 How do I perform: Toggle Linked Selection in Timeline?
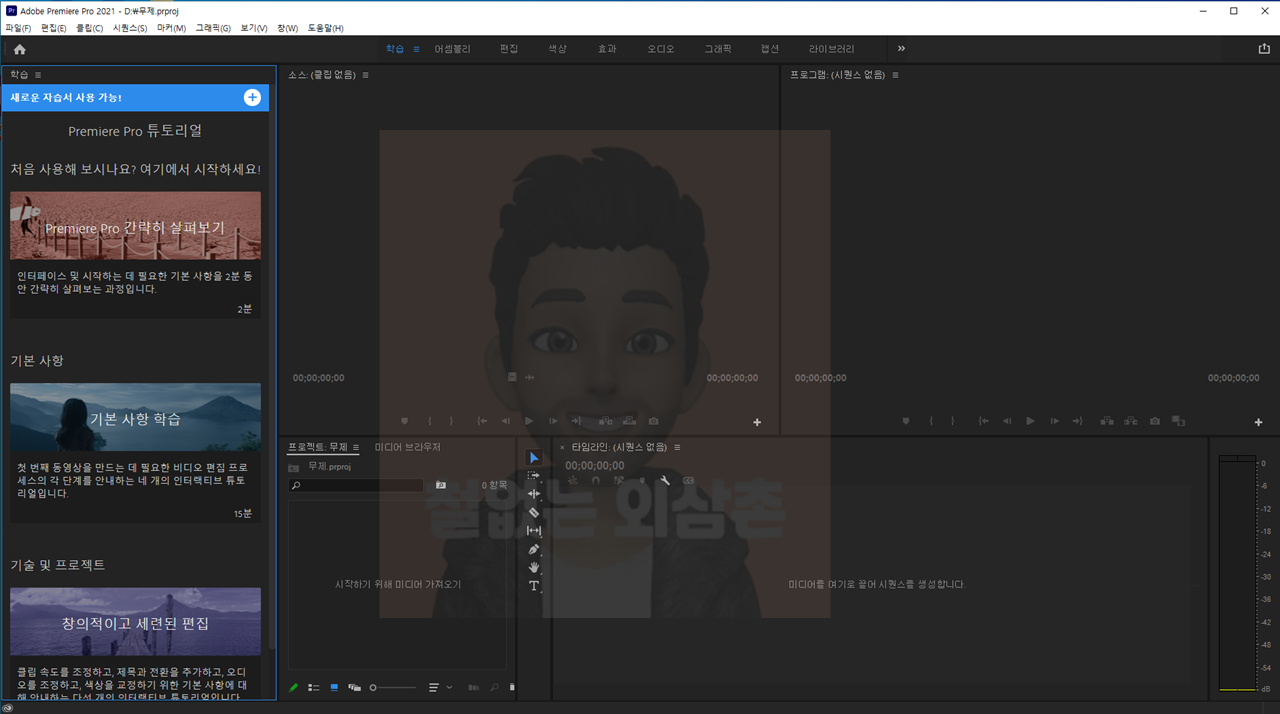[619, 481]
